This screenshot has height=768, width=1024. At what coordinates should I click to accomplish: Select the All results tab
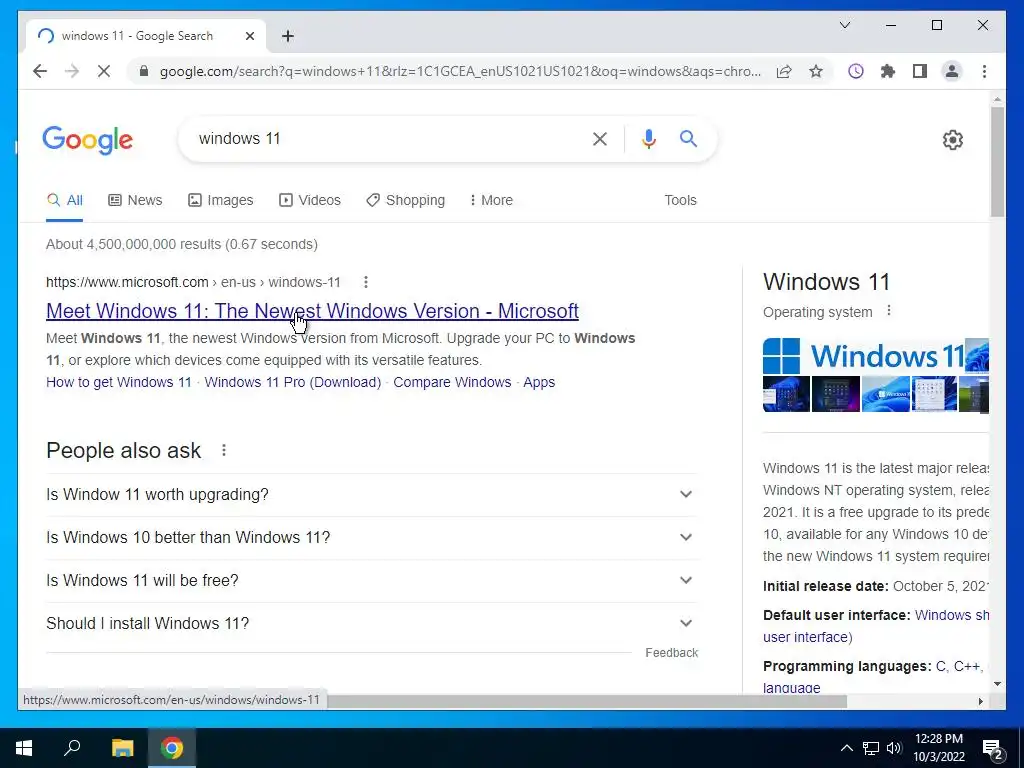(x=65, y=200)
